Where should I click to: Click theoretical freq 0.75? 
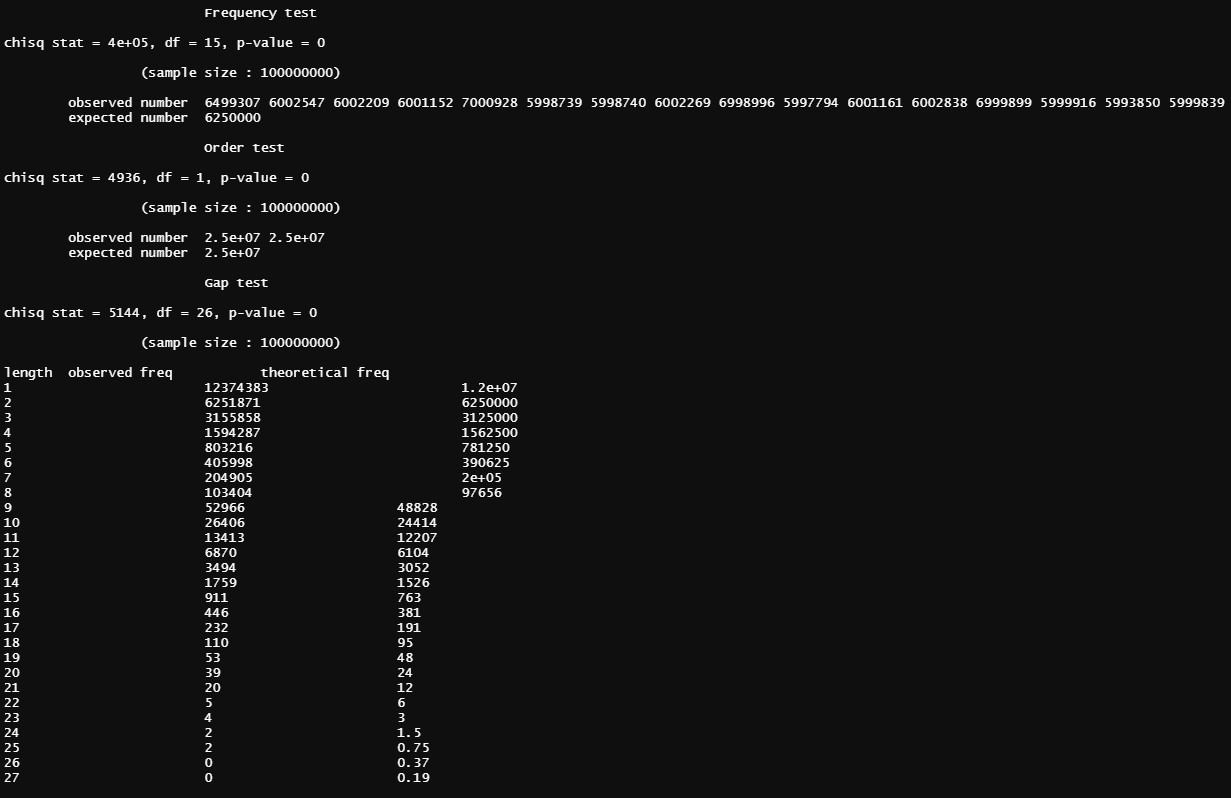[x=413, y=748]
